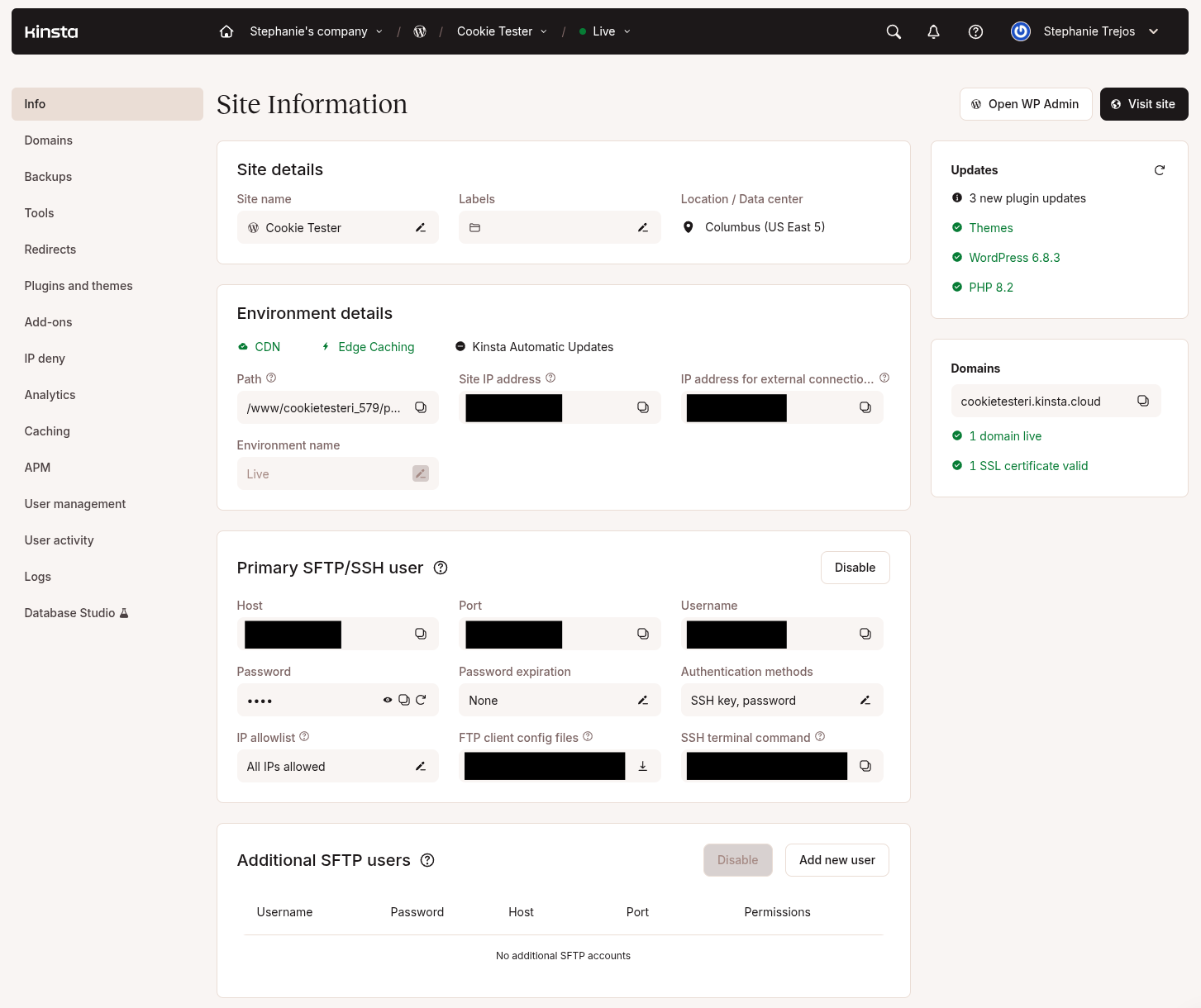The height and width of the screenshot is (1008, 1201).
Task: Generate a new SFTP password
Action: pyautogui.click(x=422, y=700)
